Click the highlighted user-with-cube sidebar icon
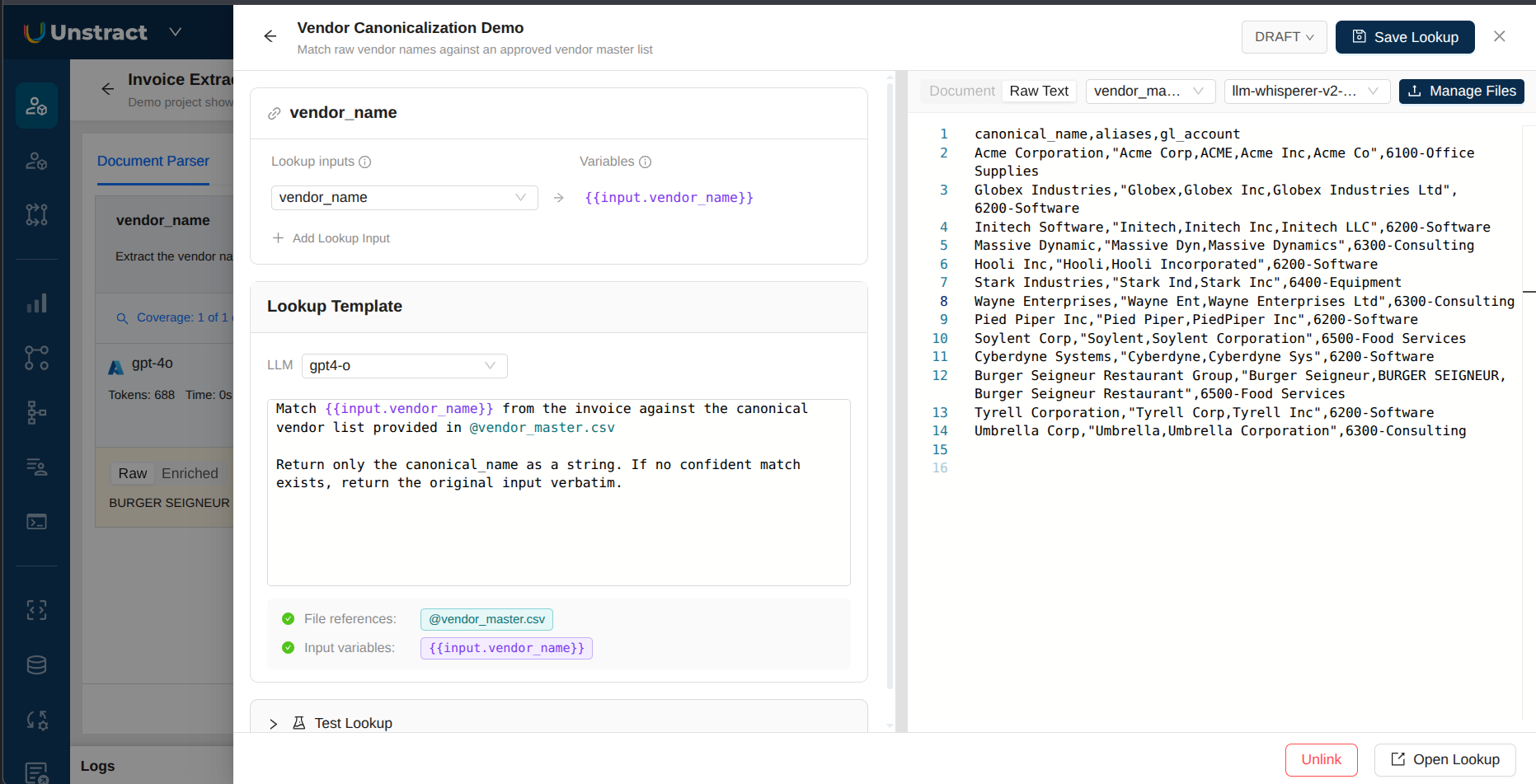This screenshot has width=1536, height=784. (x=36, y=106)
